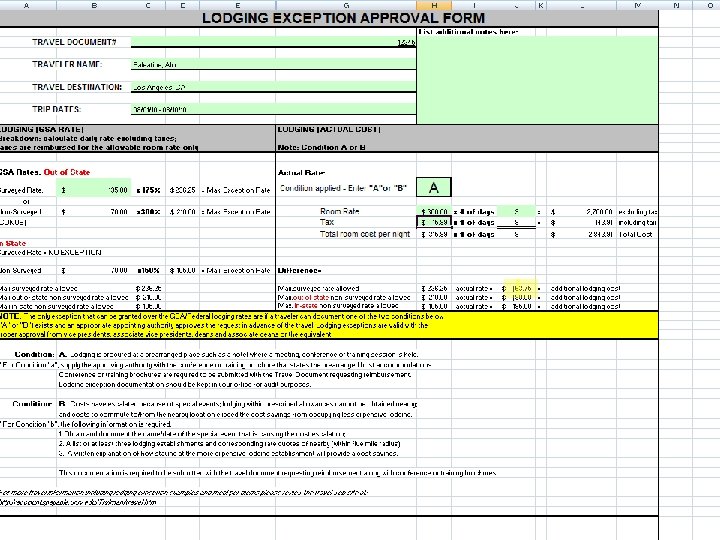Select column N header
This screenshot has height=540, width=720.
[675, 5]
